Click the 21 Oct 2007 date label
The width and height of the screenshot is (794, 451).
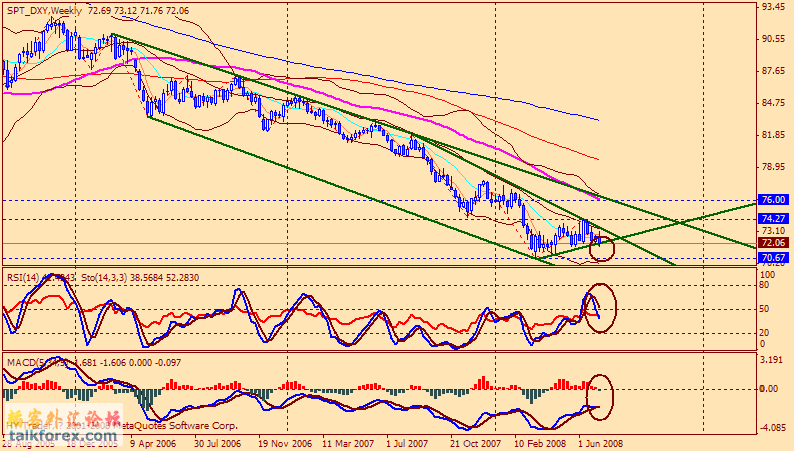click(475, 444)
